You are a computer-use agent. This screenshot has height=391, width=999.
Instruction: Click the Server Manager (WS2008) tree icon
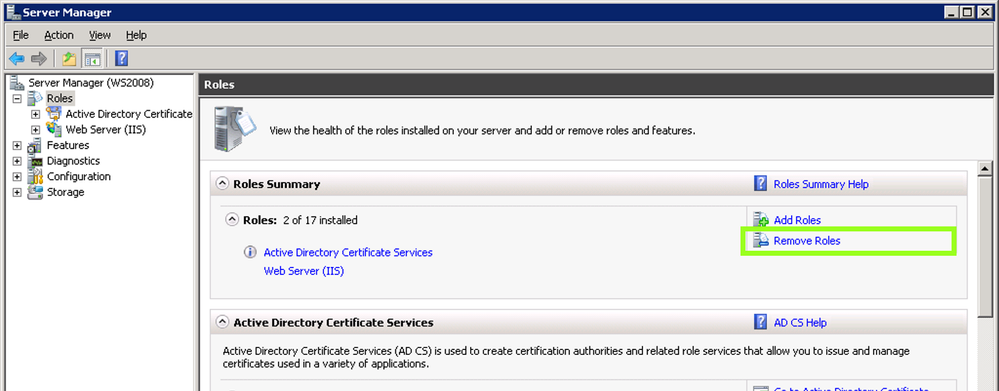pyautogui.click(x=18, y=83)
